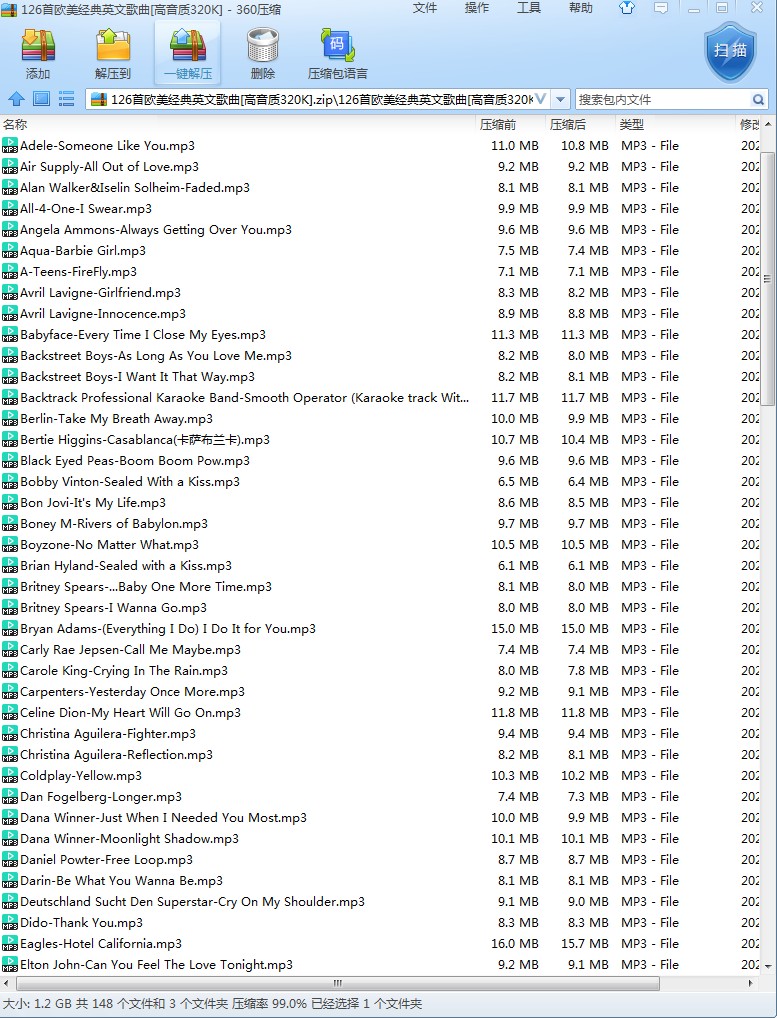Click the status bar size summary text
The width and height of the screenshot is (777, 1018).
tap(212, 1004)
